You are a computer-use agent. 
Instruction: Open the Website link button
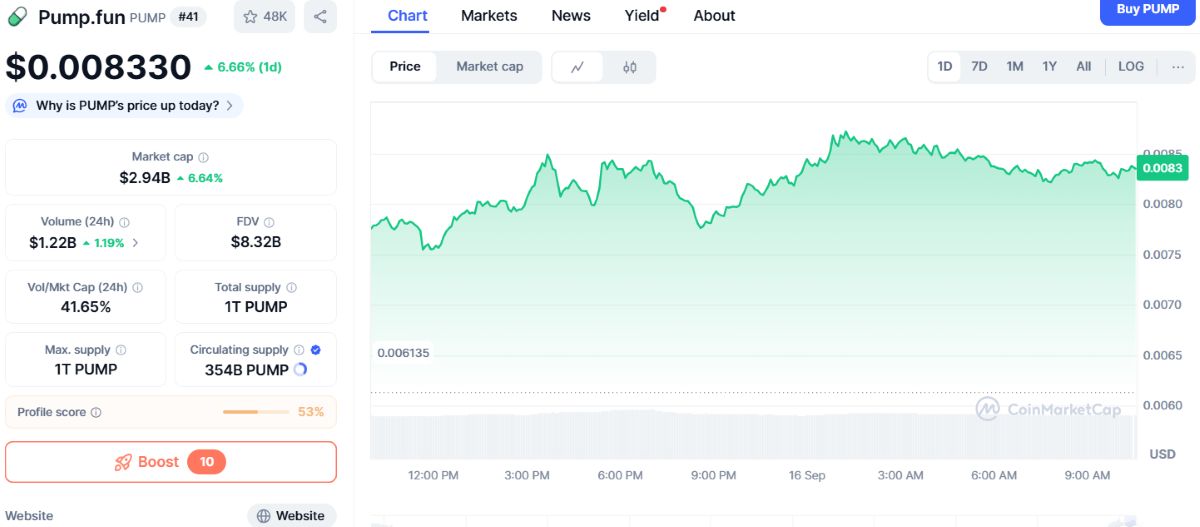click(x=291, y=516)
